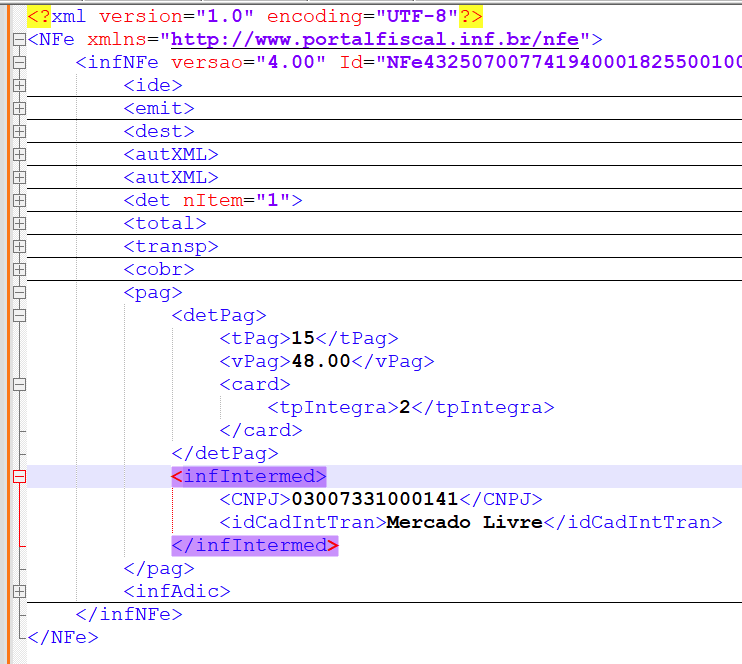
Task: Click the encoding "UTF-8" value
Action: [x=416, y=17]
